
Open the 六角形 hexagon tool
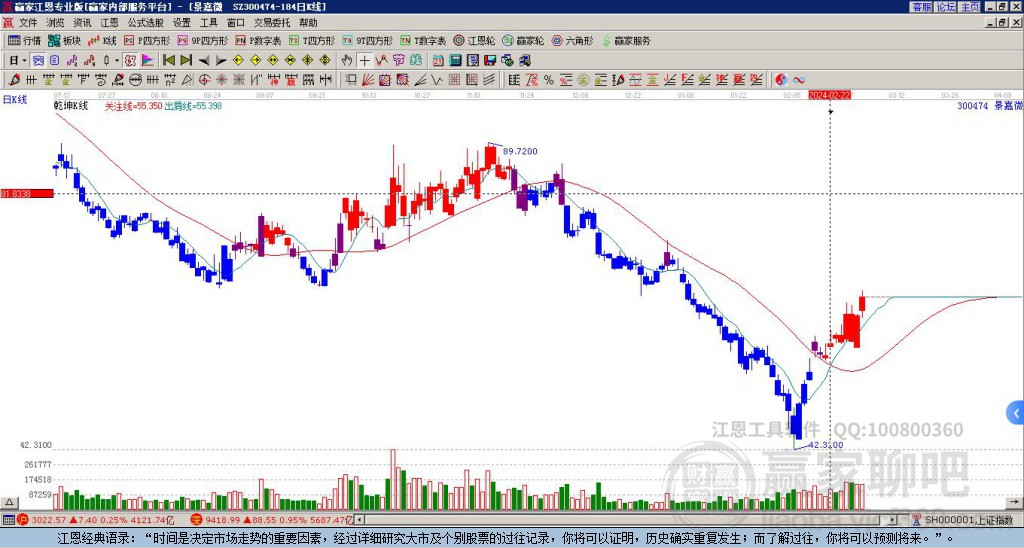pyautogui.click(x=573, y=40)
